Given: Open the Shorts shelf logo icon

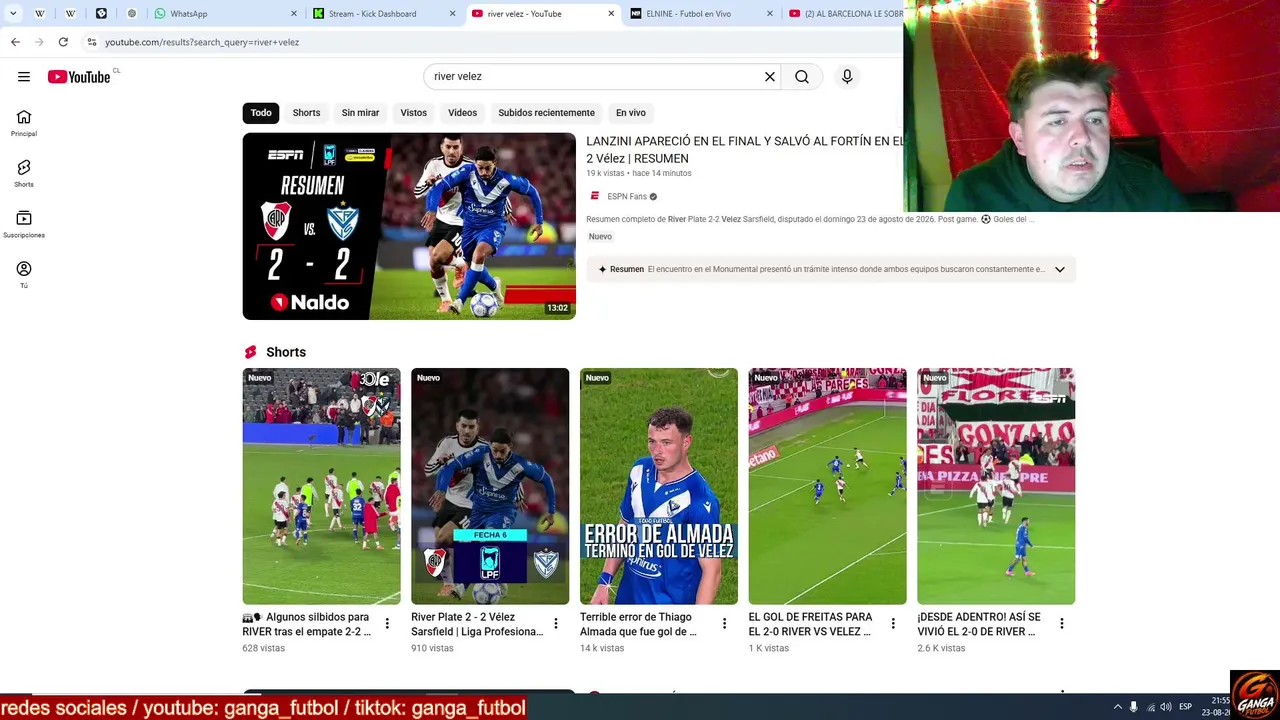Looking at the screenshot, I should pyautogui.click(x=251, y=352).
